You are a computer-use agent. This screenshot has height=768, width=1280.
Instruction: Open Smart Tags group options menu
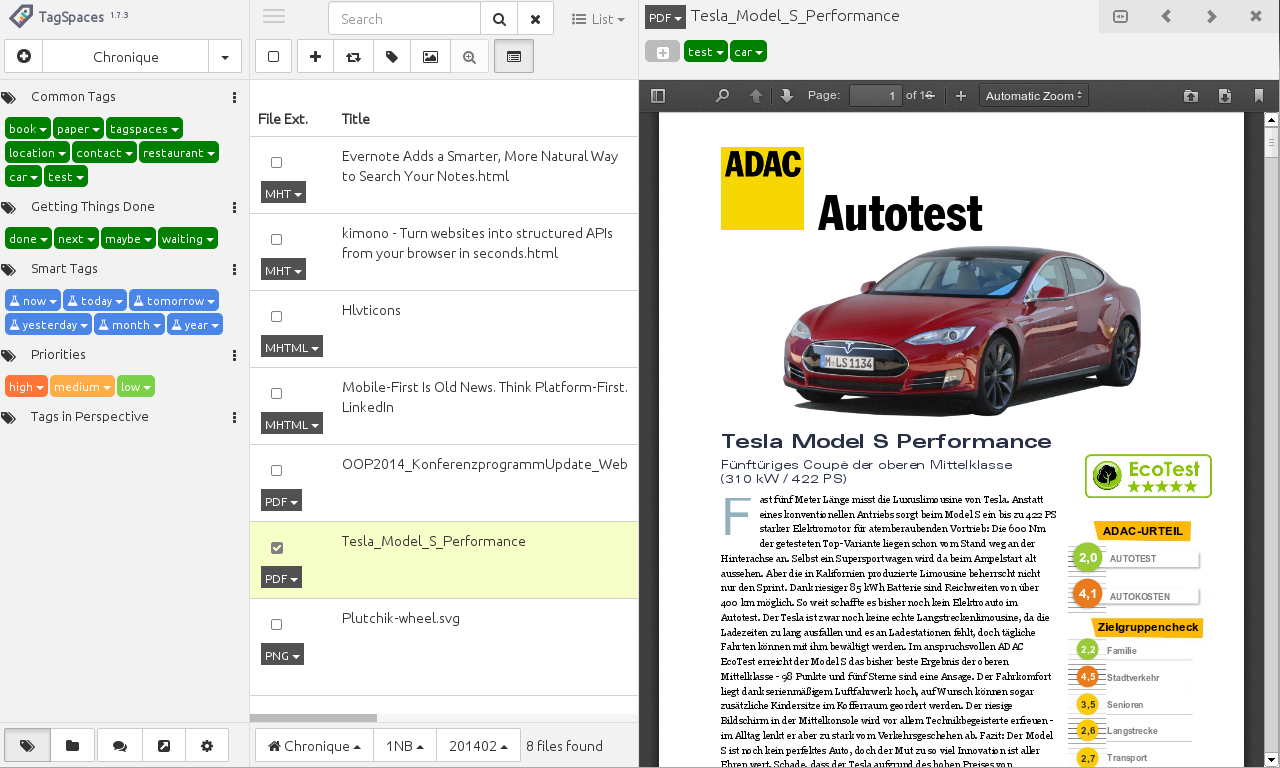234,270
